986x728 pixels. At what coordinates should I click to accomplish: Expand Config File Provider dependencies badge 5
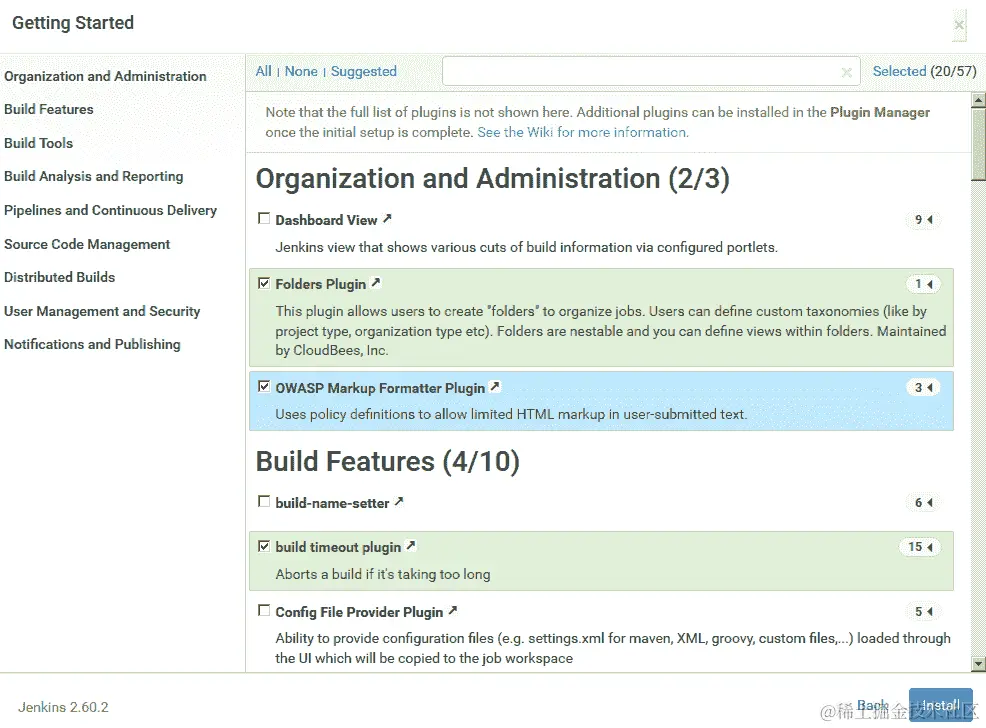coord(923,611)
